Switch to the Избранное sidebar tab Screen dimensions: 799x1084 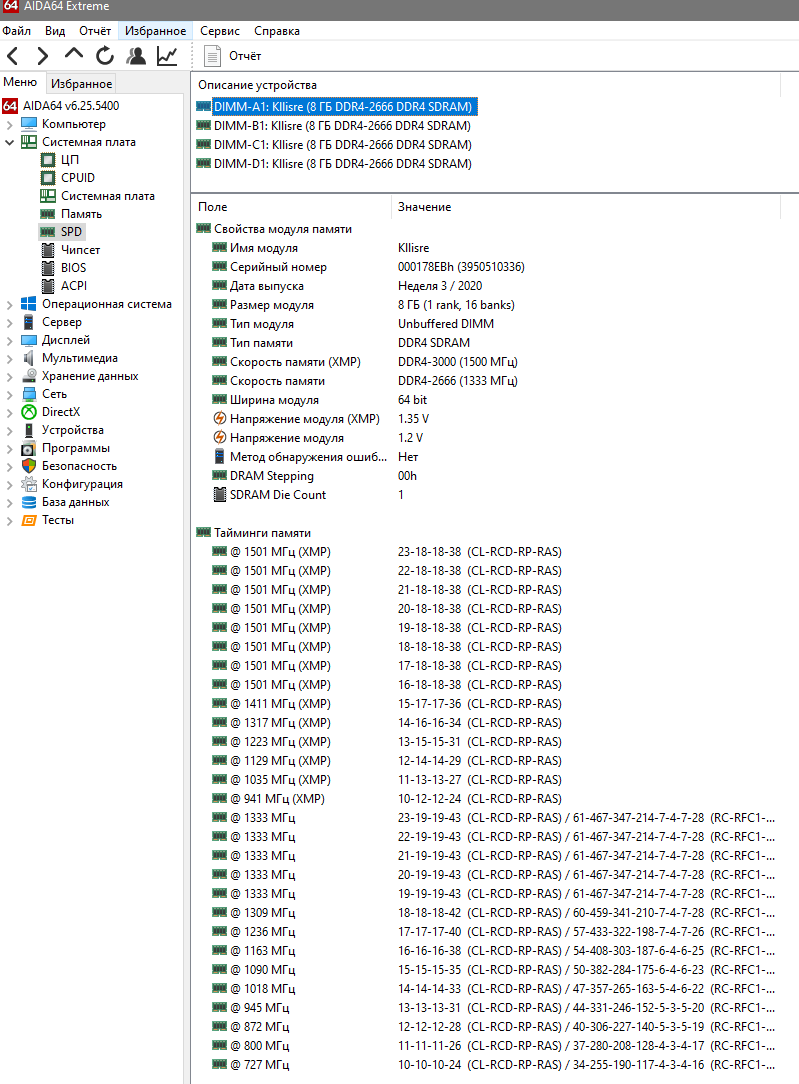click(82, 84)
